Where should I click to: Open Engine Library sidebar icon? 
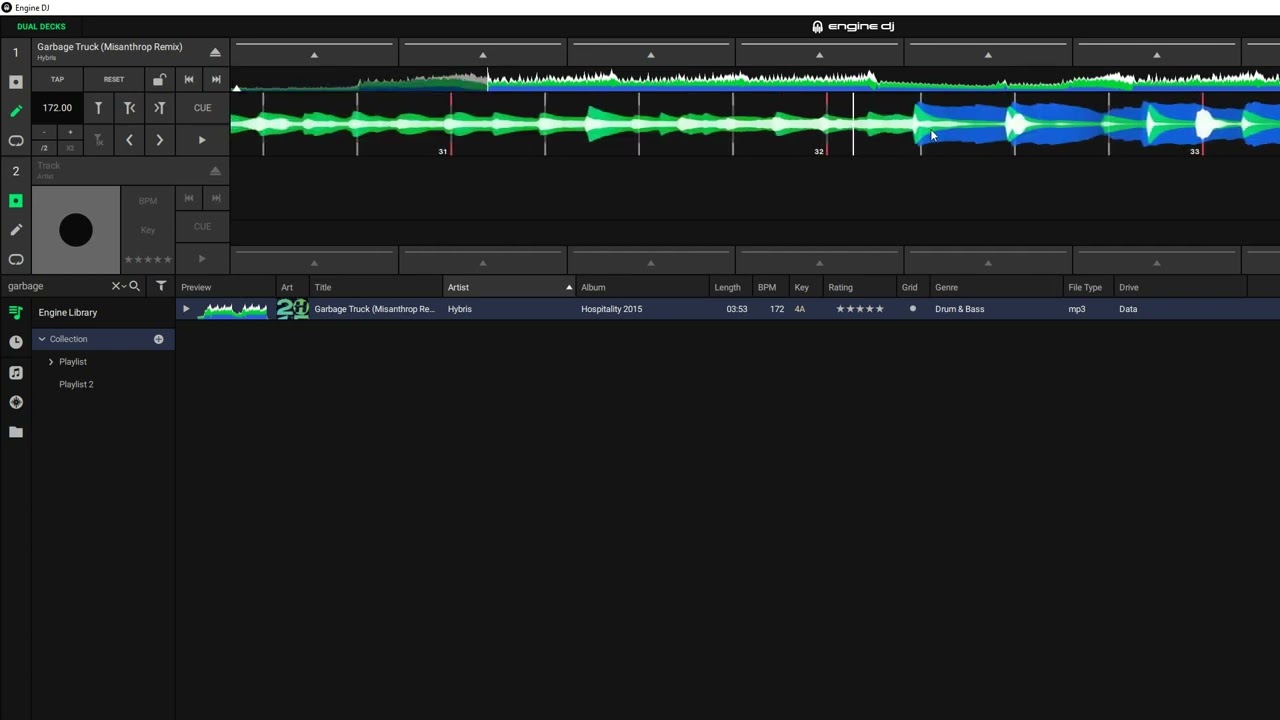tap(15, 313)
